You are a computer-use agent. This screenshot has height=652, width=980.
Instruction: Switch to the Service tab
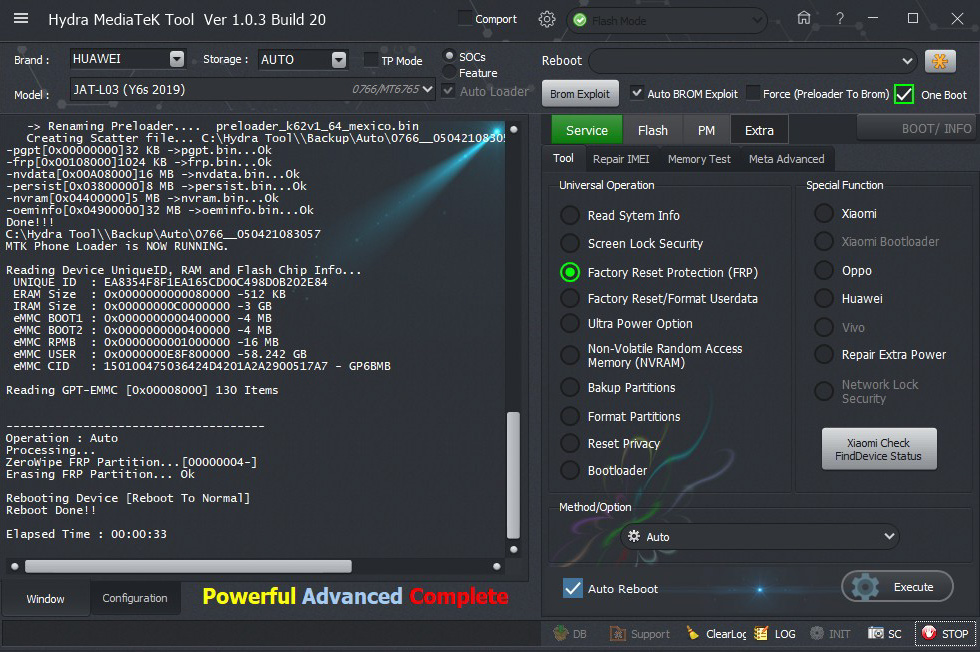[x=586, y=130]
